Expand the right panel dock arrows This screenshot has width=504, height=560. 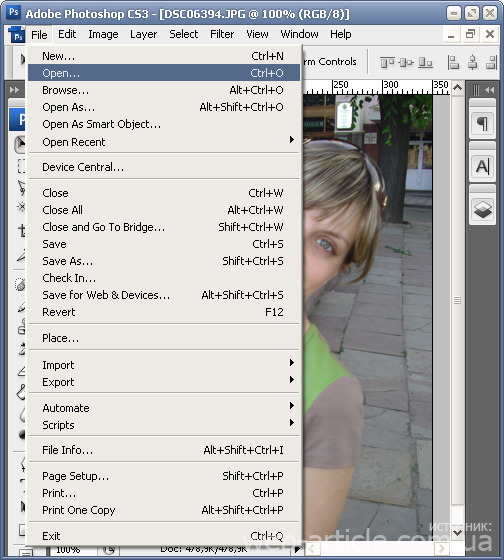click(489, 90)
